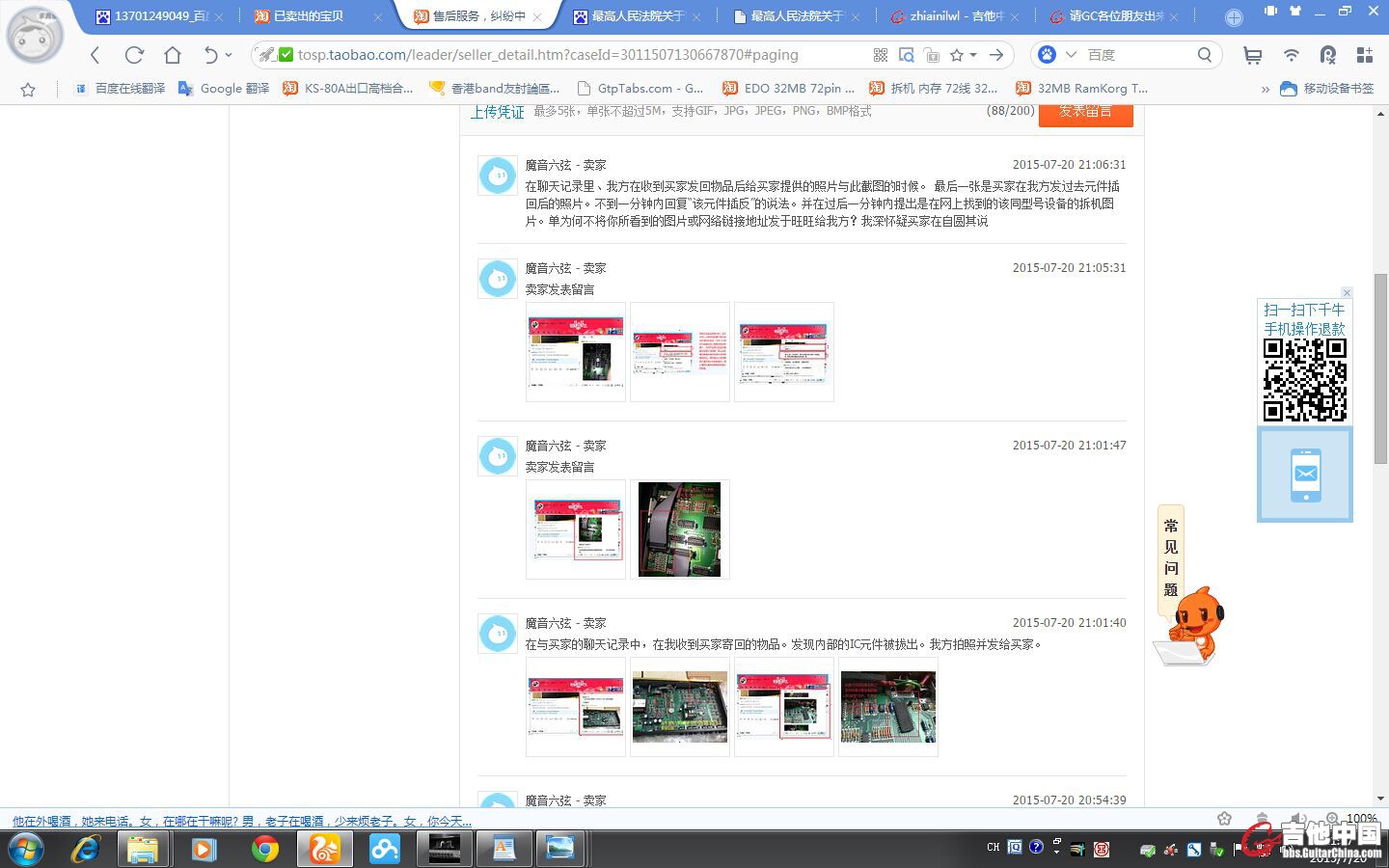Open the browser home page icon
1389x868 pixels.
pyautogui.click(x=173, y=55)
